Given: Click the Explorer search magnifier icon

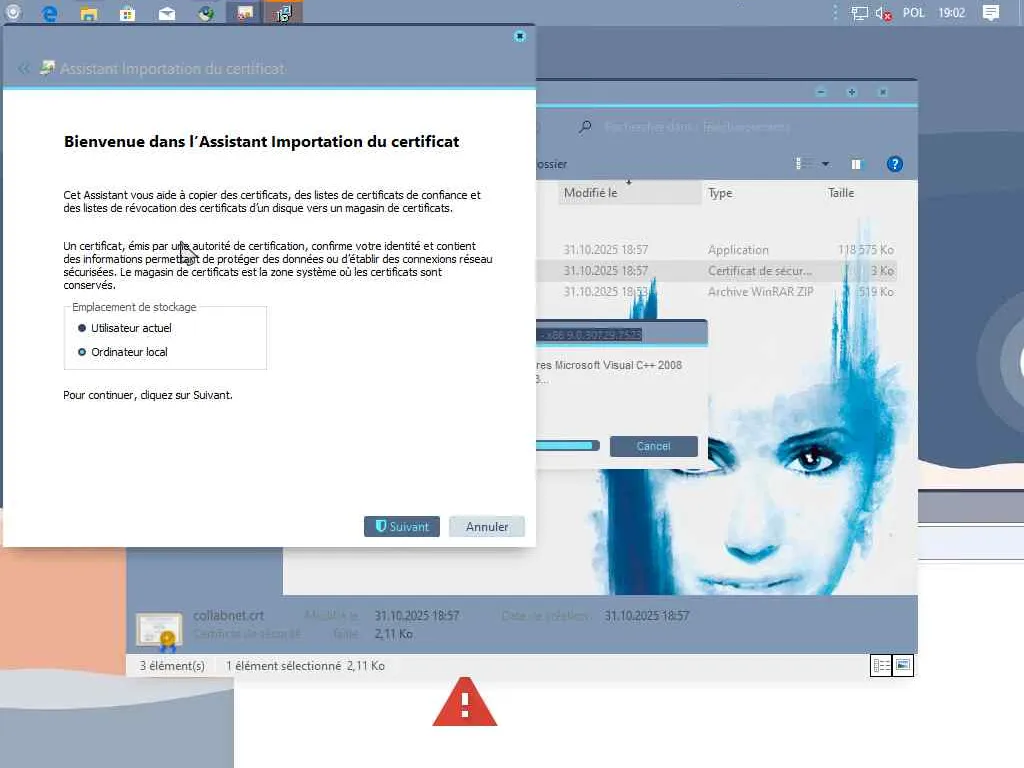Looking at the screenshot, I should click(584, 127).
